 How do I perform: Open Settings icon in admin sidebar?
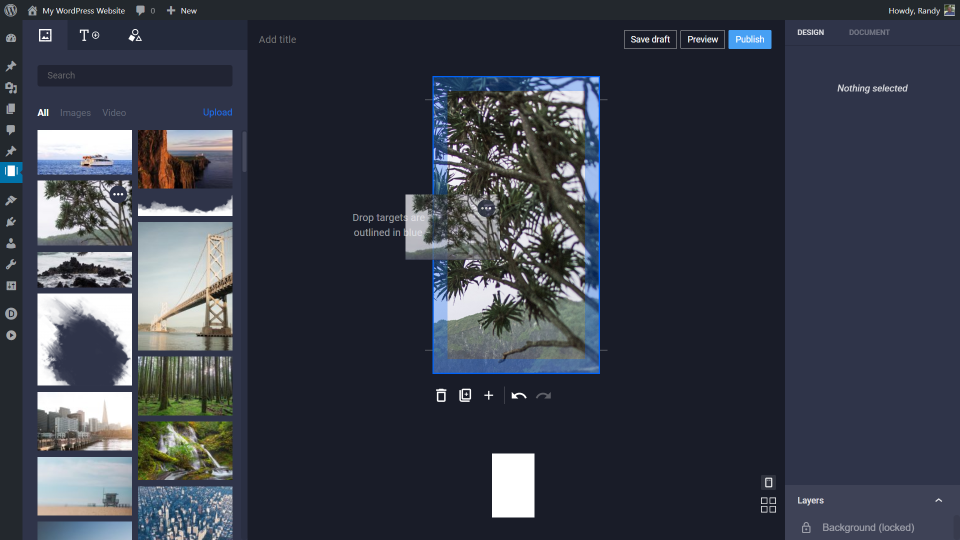(x=11, y=285)
